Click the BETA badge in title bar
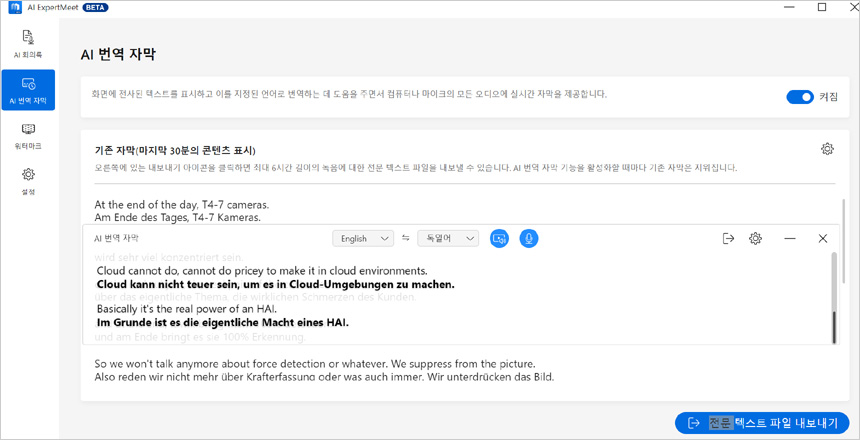Image resolution: width=860 pixels, height=440 pixels. tap(96, 8)
